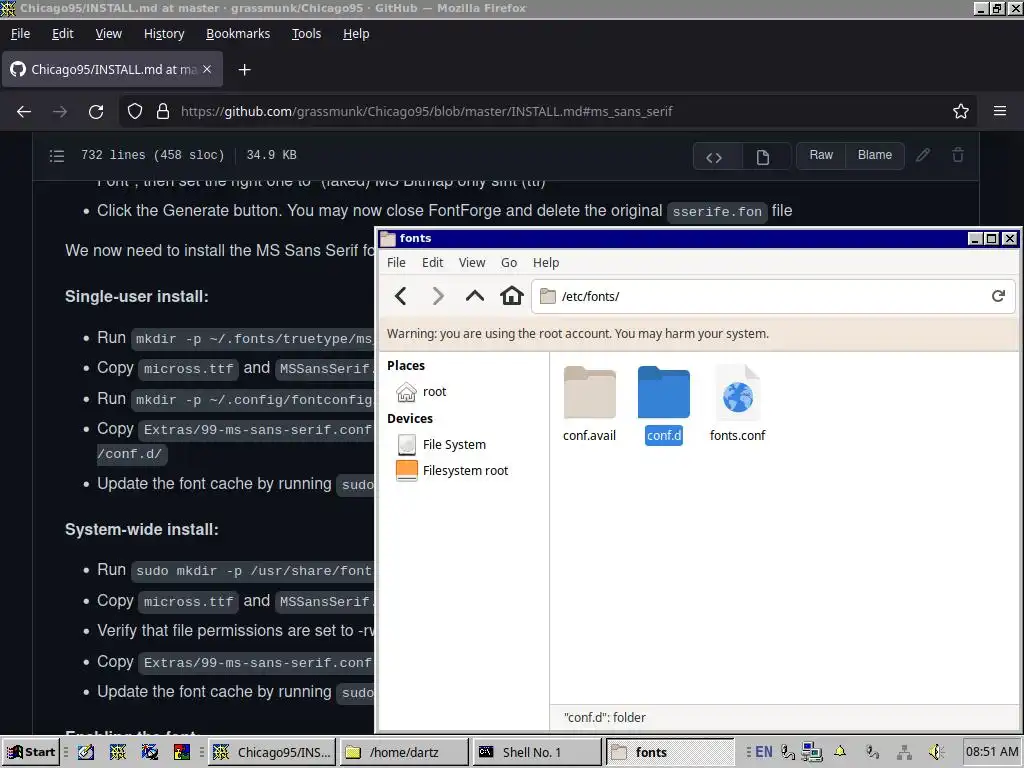The image size is (1024, 768).
Task: Click Firefox back arrow button
Action: (24, 112)
